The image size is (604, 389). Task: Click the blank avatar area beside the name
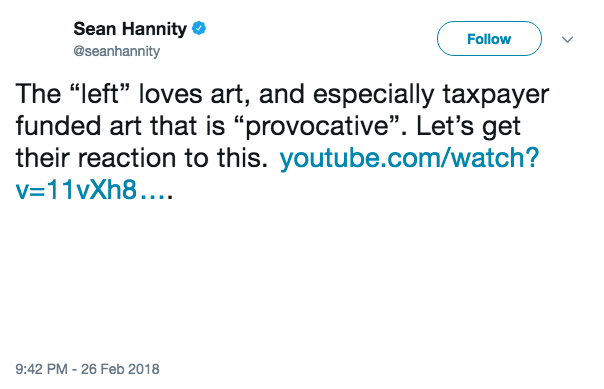click(40, 39)
